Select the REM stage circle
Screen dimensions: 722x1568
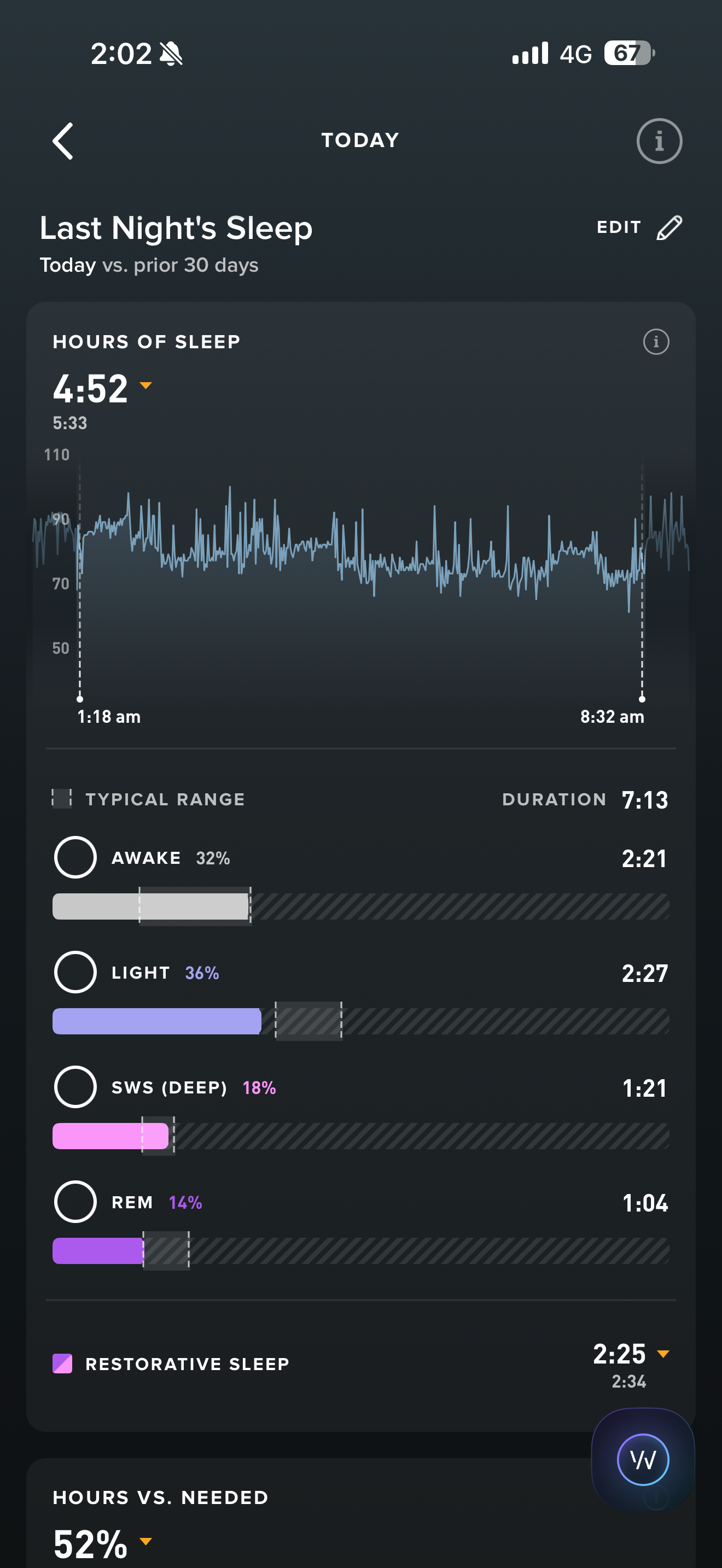[x=75, y=1202]
